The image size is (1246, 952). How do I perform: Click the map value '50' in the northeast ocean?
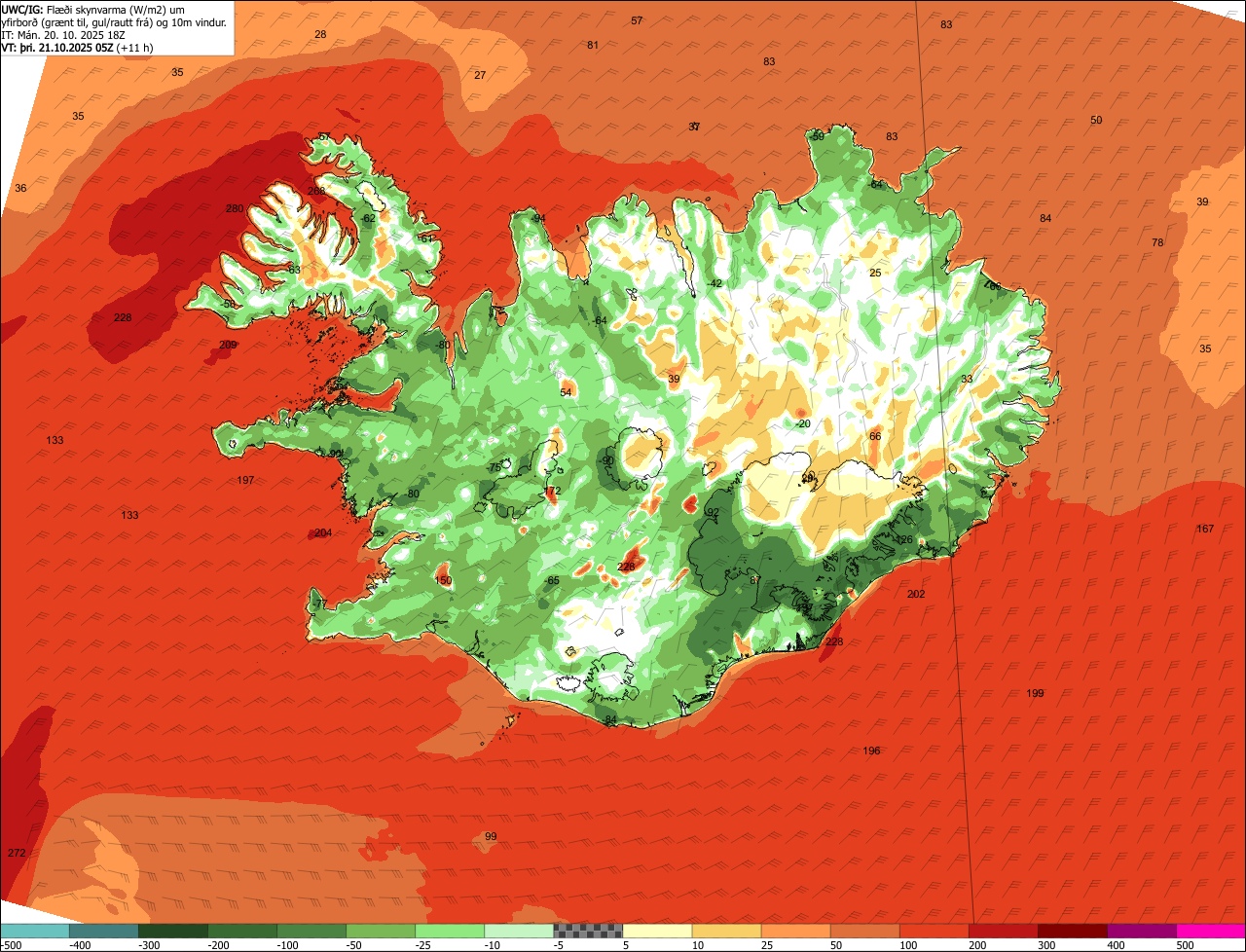(x=1096, y=120)
